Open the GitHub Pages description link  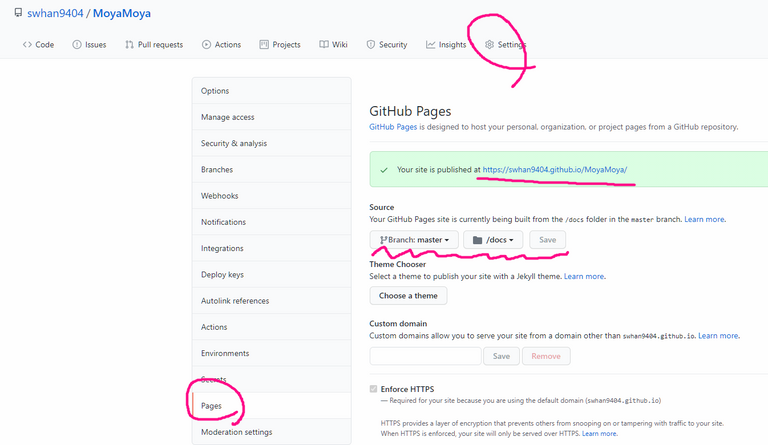[393, 127]
